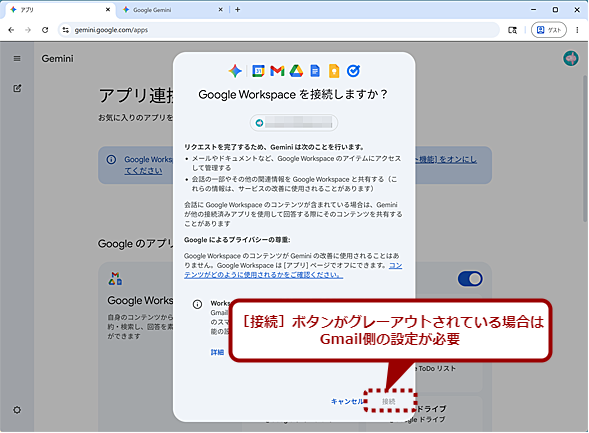Start a new chat with the pencil icon

(17, 89)
